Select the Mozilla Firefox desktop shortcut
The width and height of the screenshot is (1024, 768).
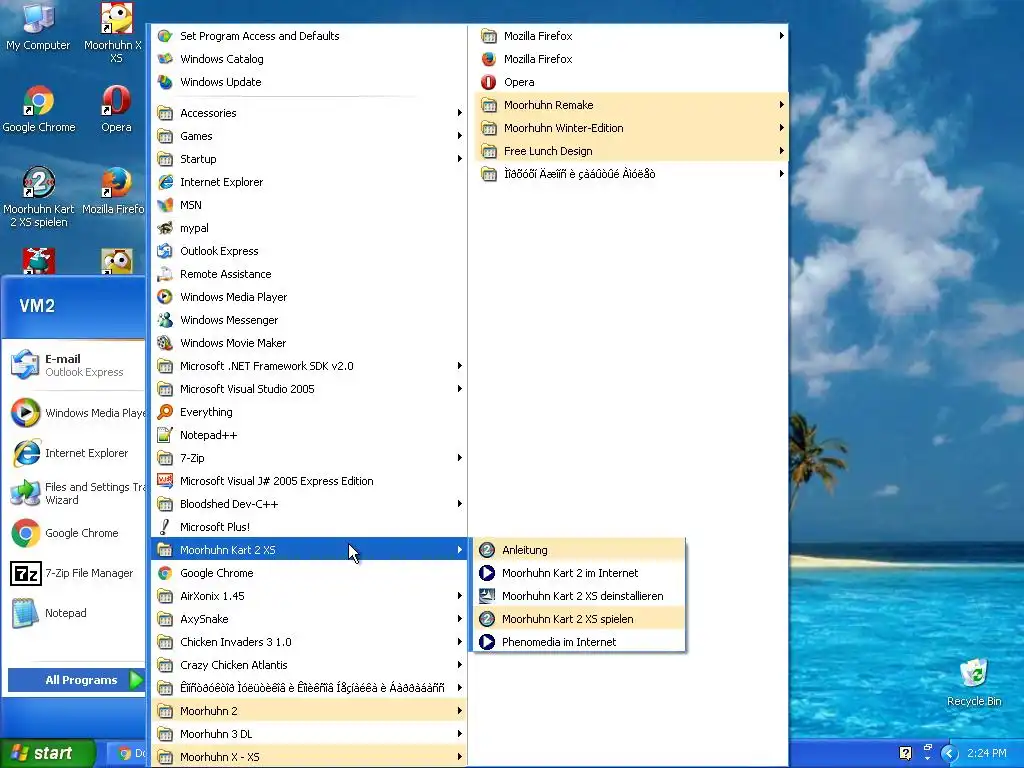click(115, 191)
